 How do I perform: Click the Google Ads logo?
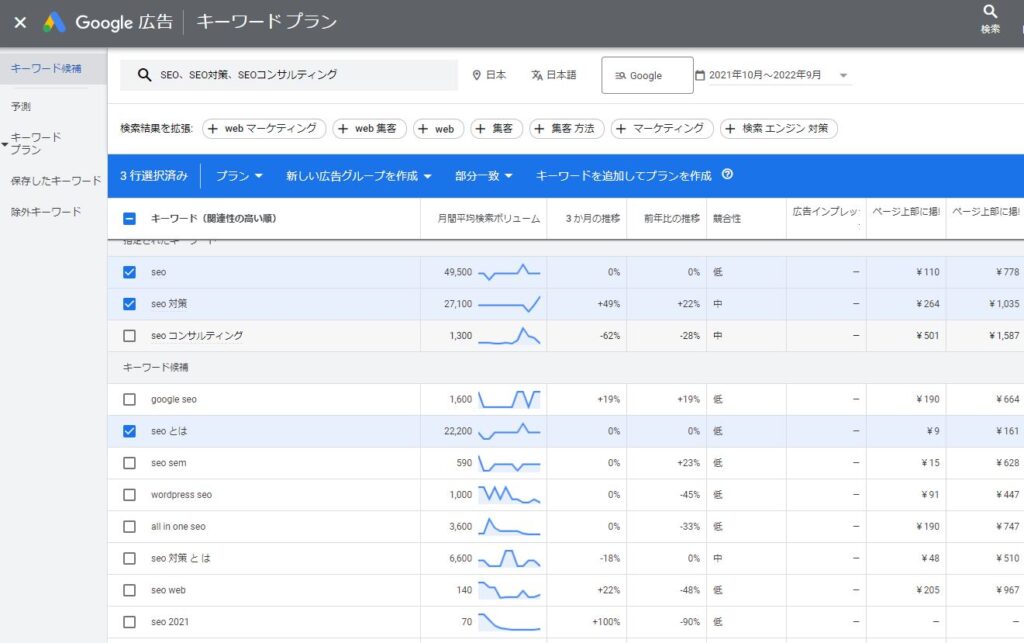tap(54, 22)
